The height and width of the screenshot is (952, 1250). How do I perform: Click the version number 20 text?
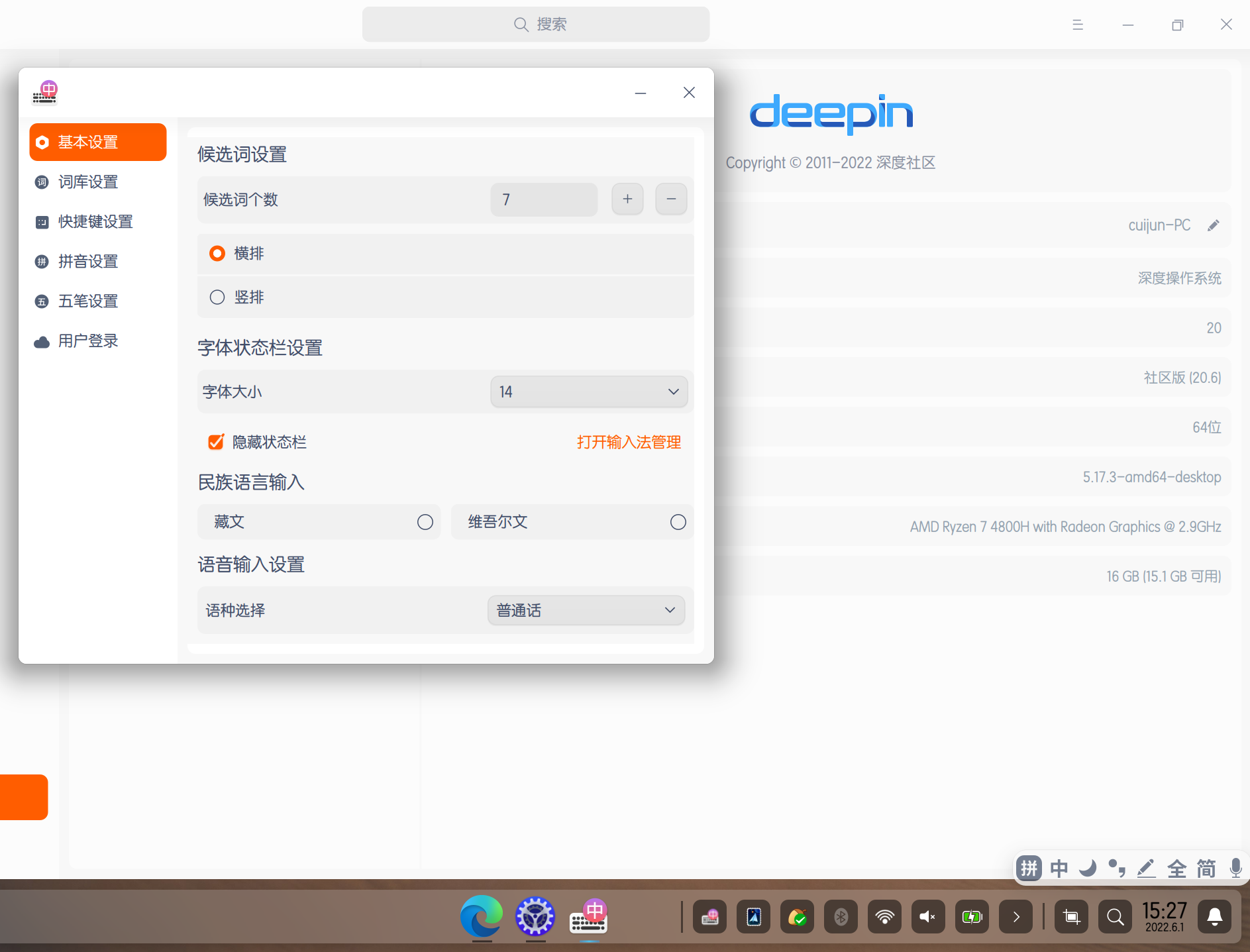click(1214, 328)
